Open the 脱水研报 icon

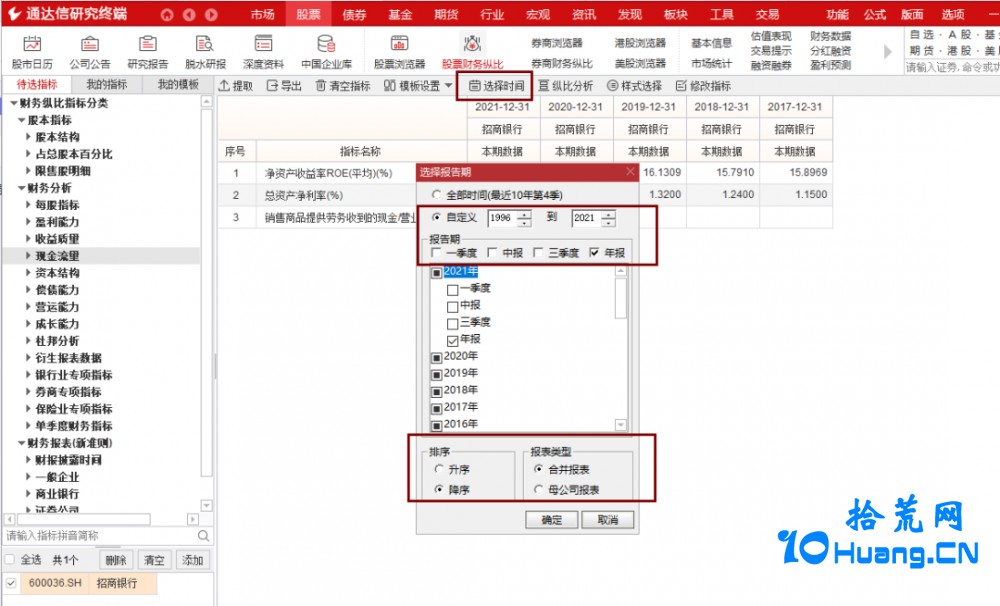pos(205,52)
